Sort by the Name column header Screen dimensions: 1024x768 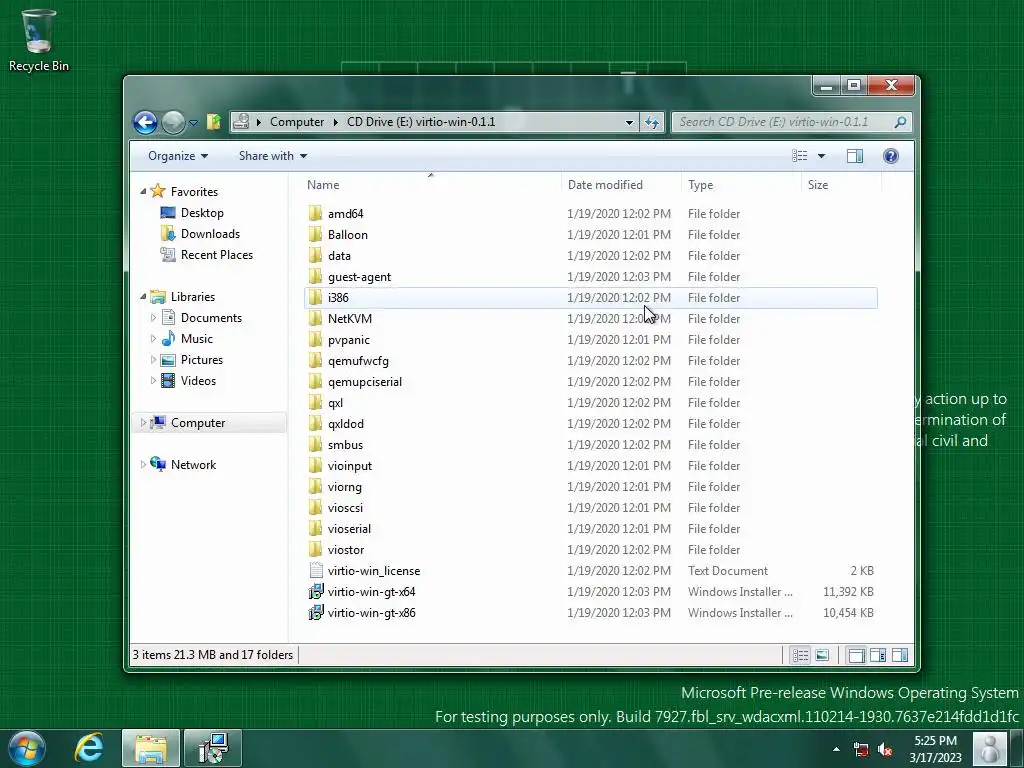(323, 185)
